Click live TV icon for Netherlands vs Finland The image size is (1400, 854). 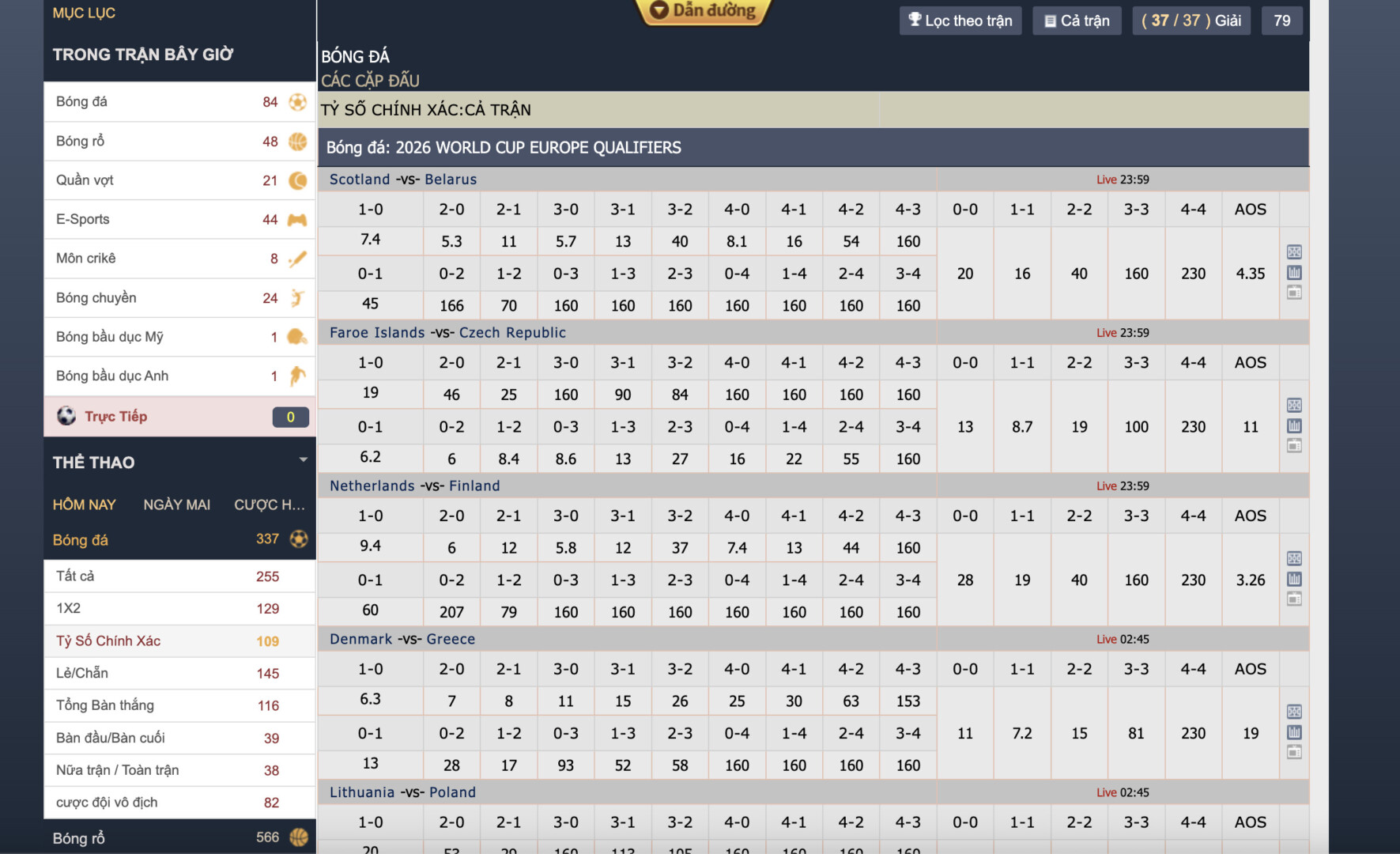[x=1294, y=599]
